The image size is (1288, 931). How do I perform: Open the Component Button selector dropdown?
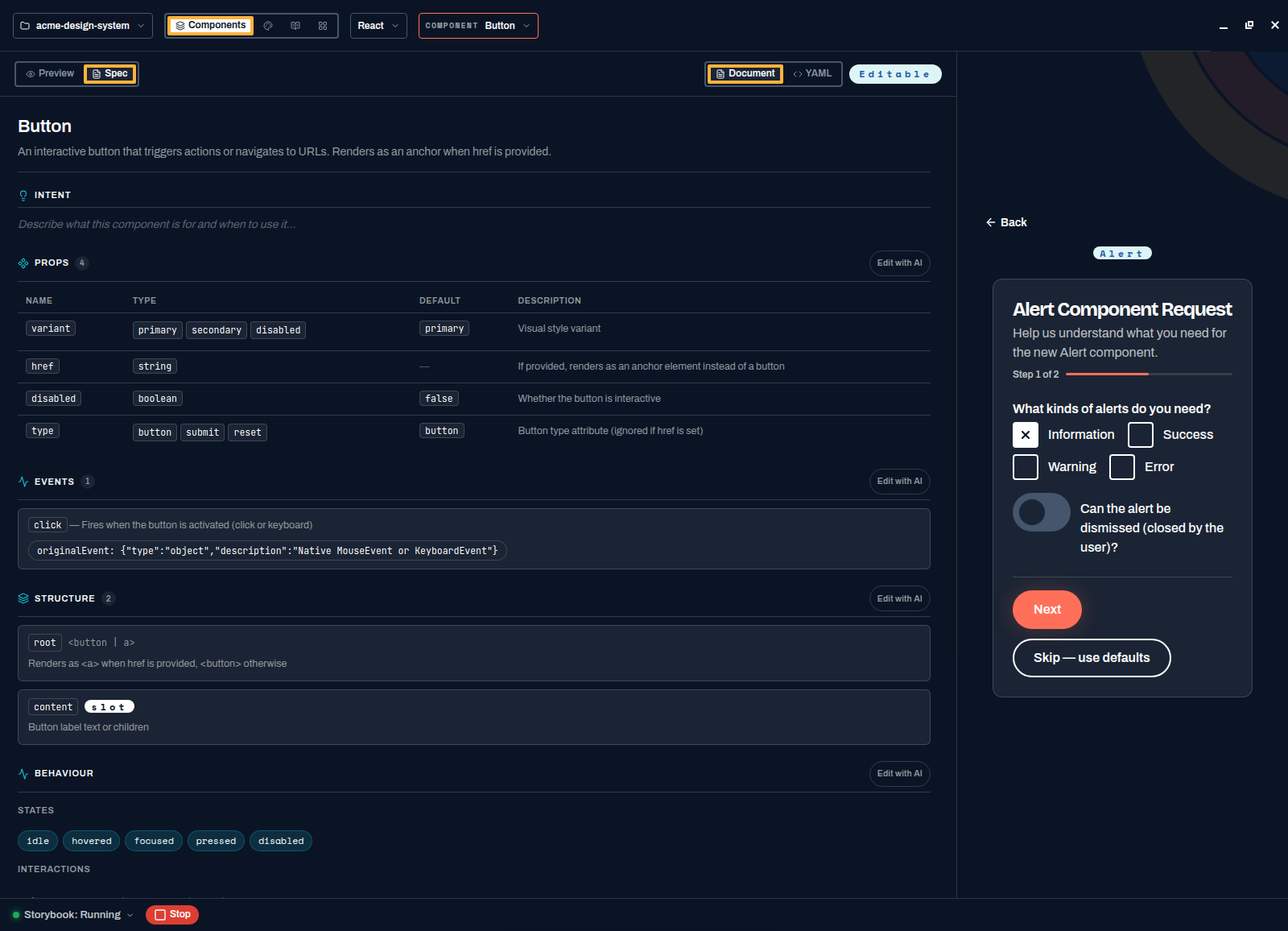[478, 26]
